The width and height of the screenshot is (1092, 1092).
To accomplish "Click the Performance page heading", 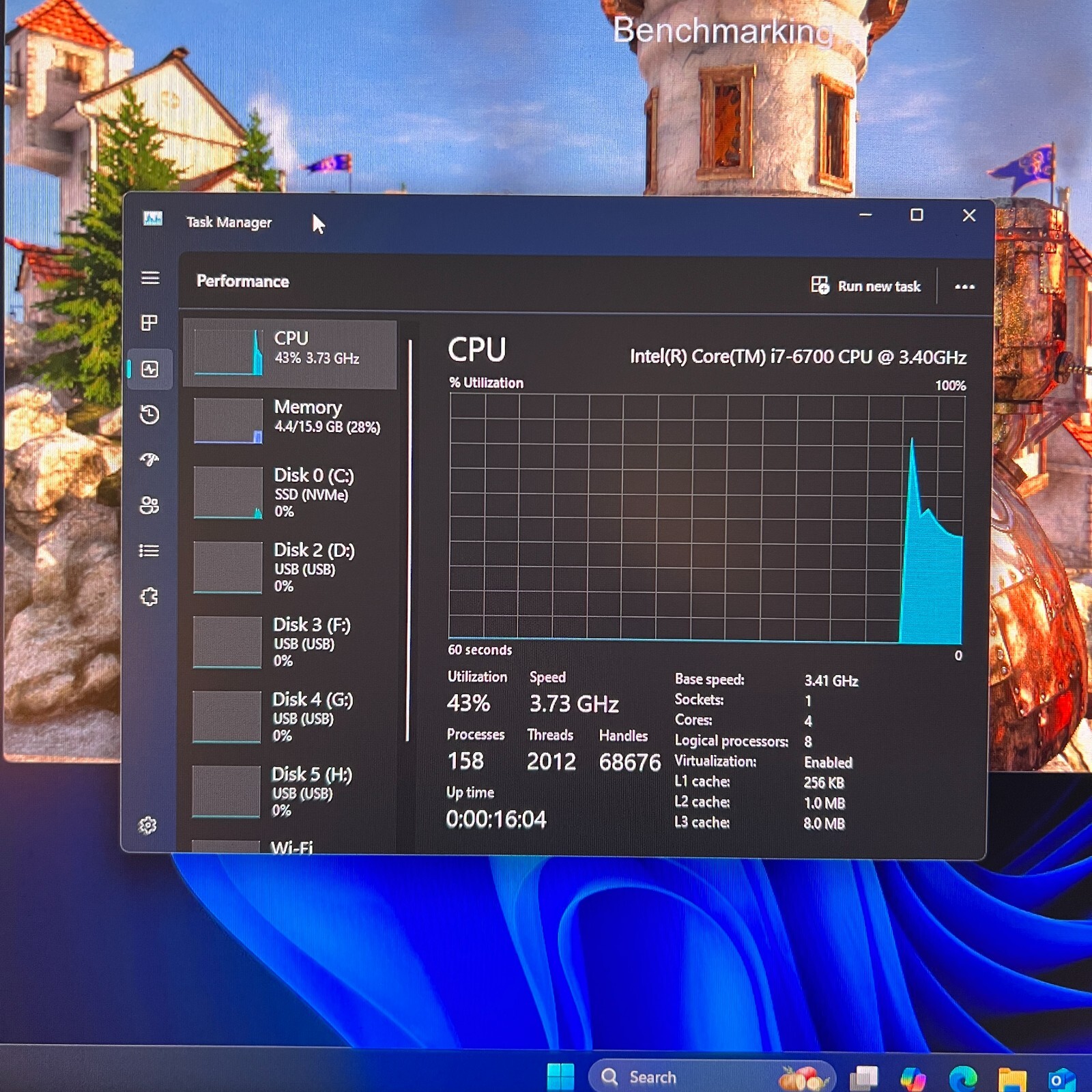I will point(243,281).
